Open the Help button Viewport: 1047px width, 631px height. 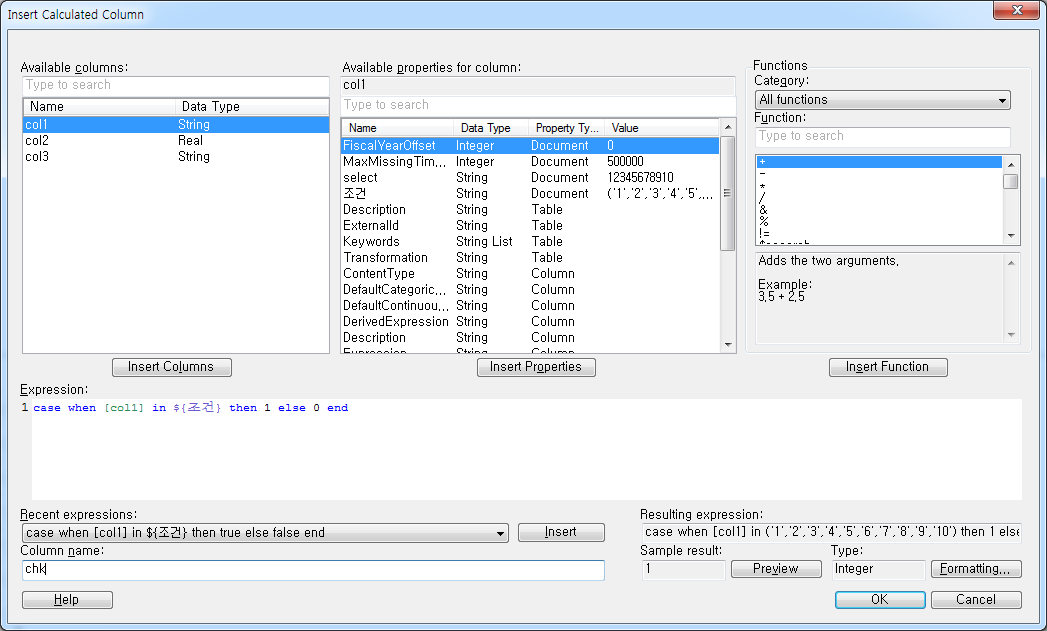(67, 600)
